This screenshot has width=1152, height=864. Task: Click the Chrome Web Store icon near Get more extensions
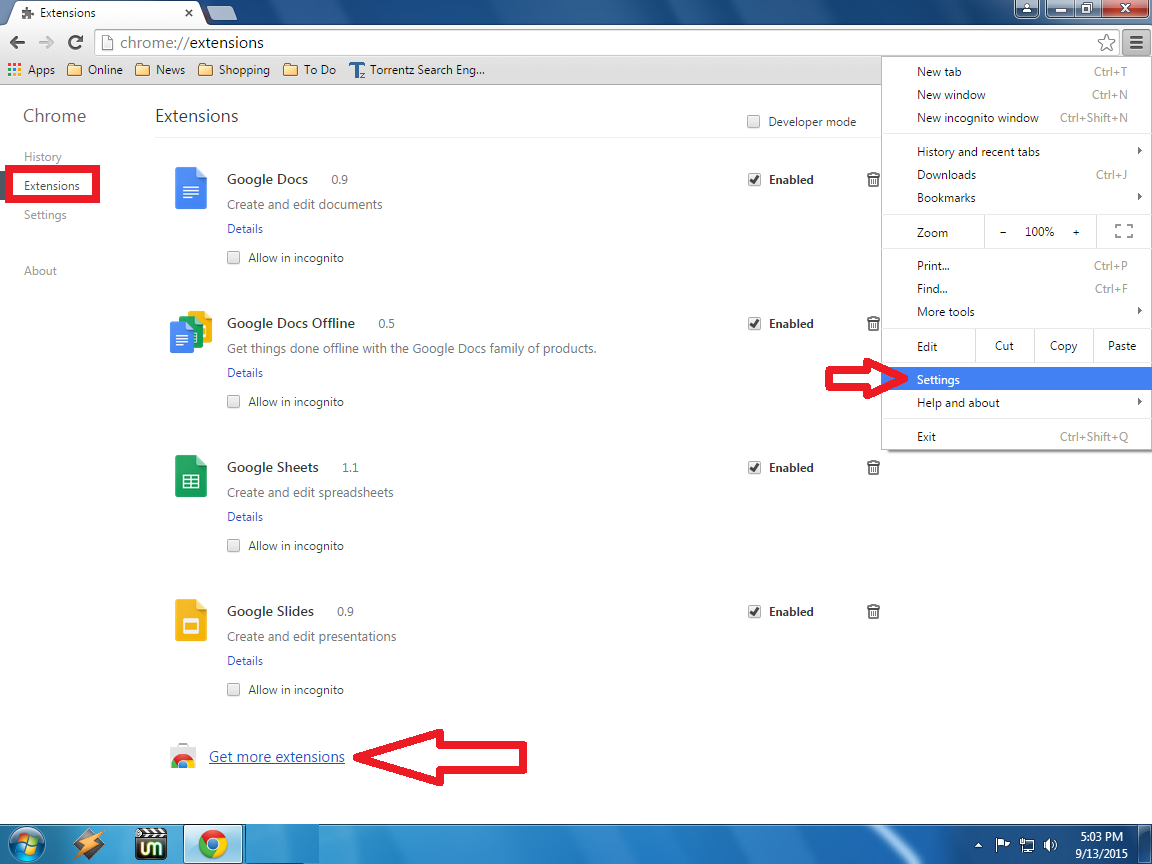tap(183, 757)
